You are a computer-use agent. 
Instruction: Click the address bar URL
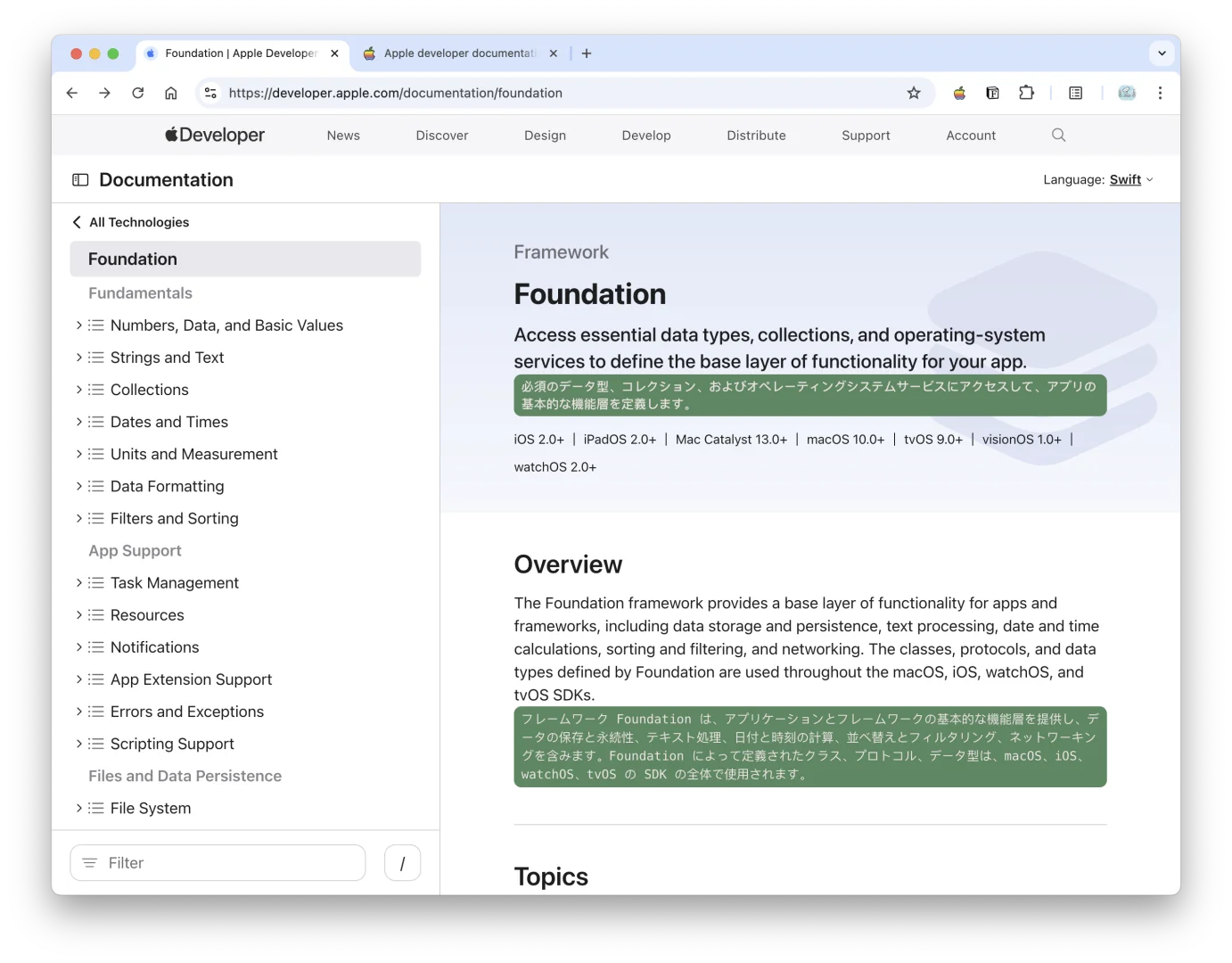pos(396,93)
